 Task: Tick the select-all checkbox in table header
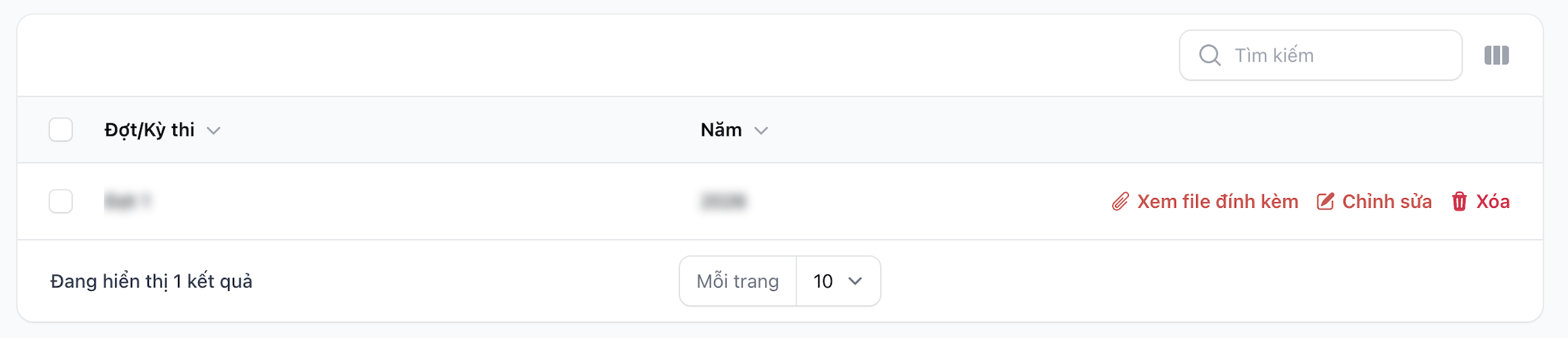point(61,130)
